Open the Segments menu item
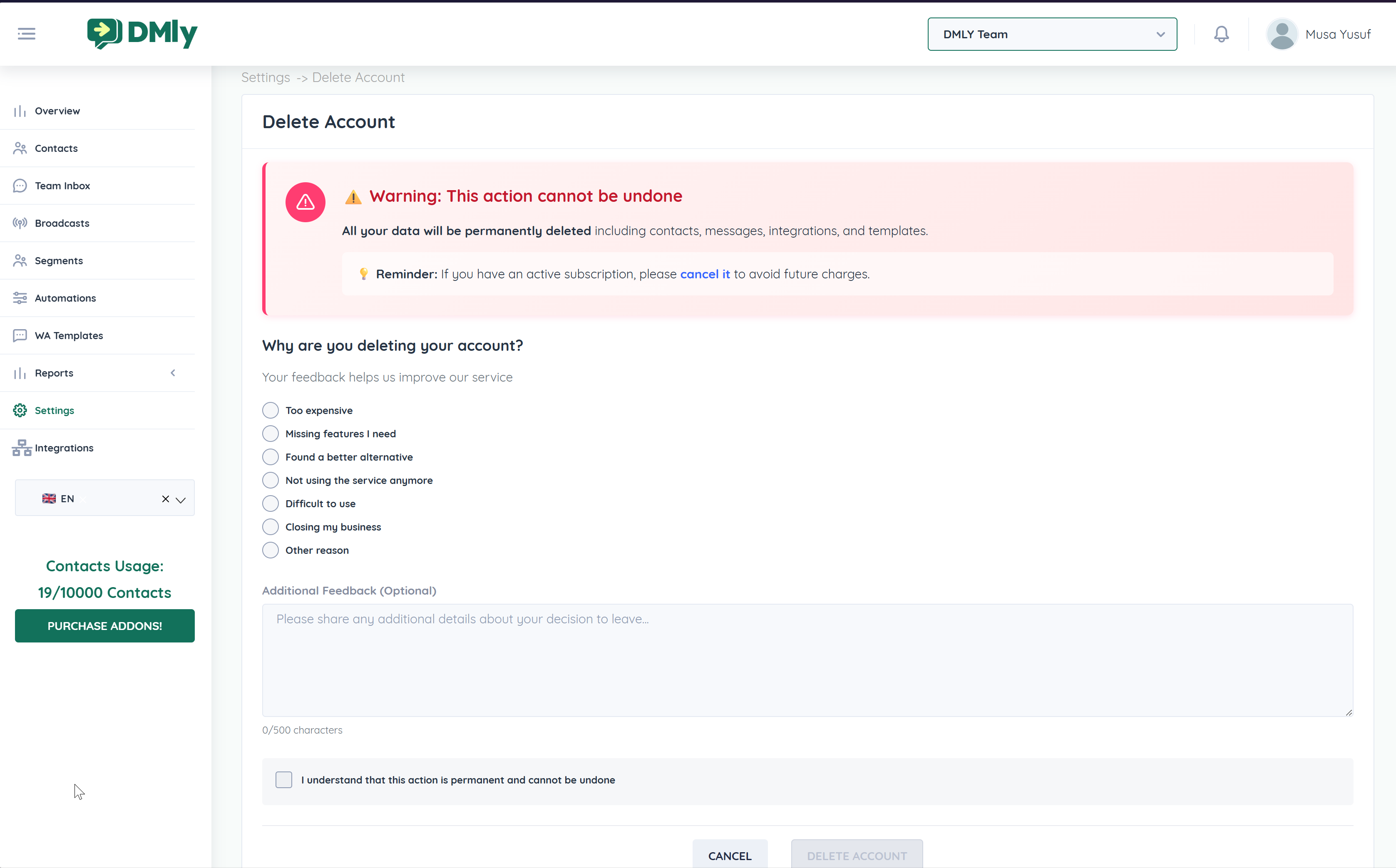Image resolution: width=1396 pixels, height=868 pixels. (x=59, y=260)
